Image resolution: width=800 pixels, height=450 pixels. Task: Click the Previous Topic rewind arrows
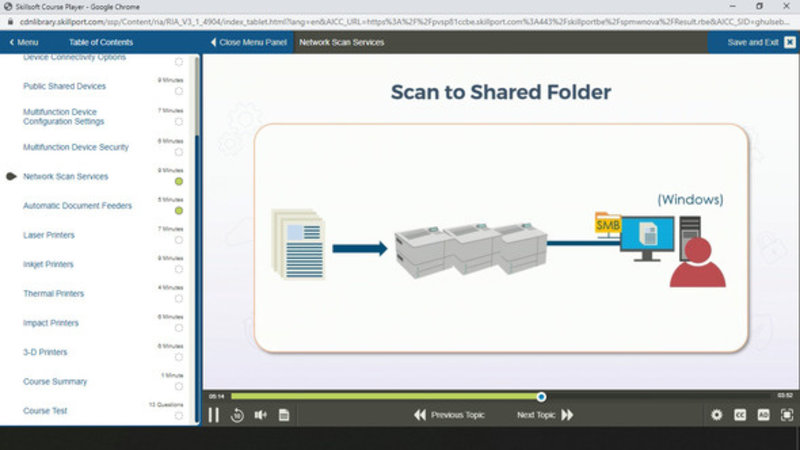point(420,415)
